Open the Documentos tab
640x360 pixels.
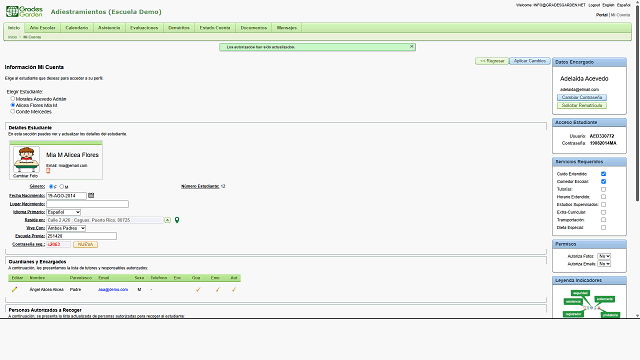point(253,28)
